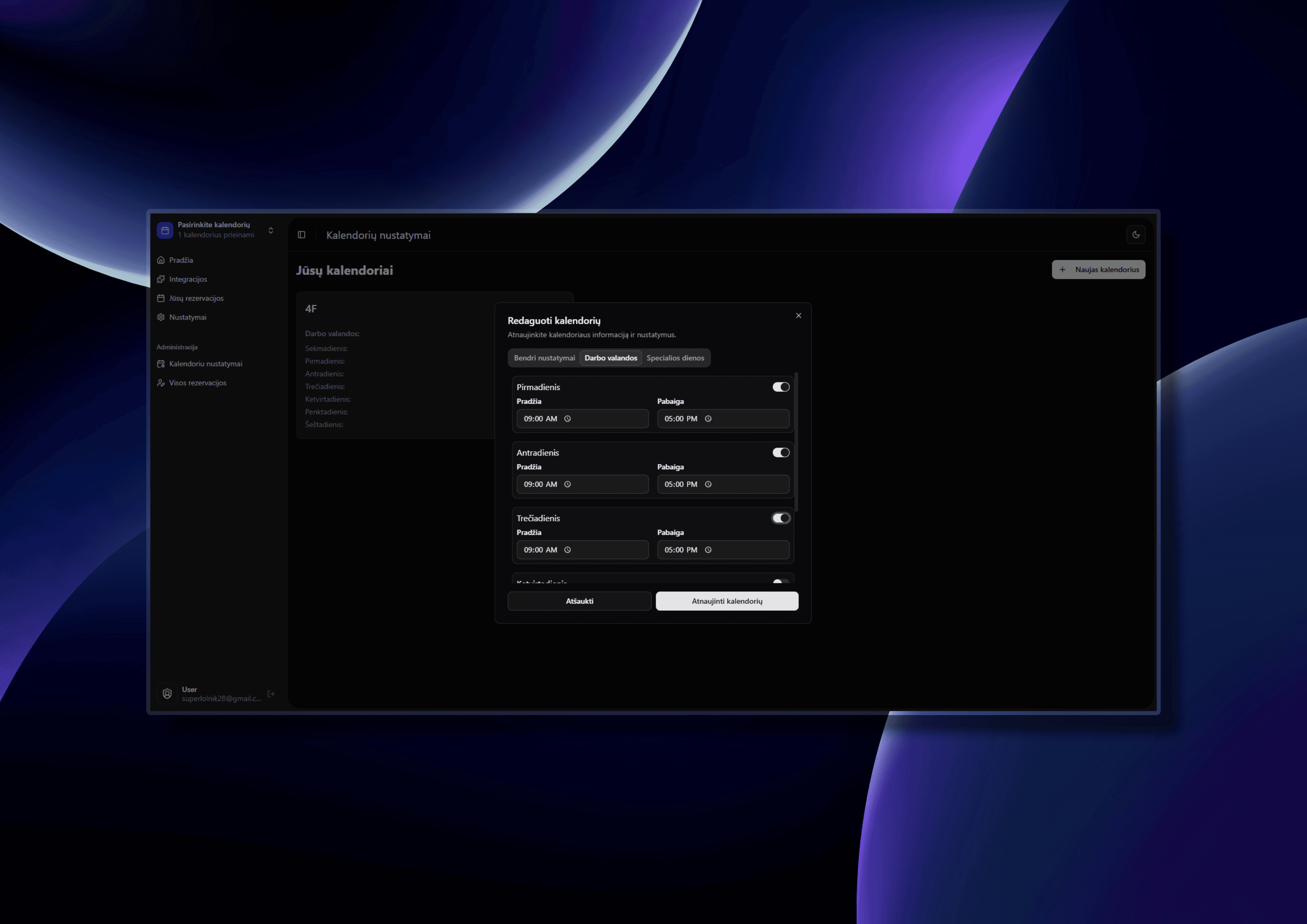The height and width of the screenshot is (924, 1307).
Task: Click the dialog's vertical scrollbar
Action: (x=796, y=442)
